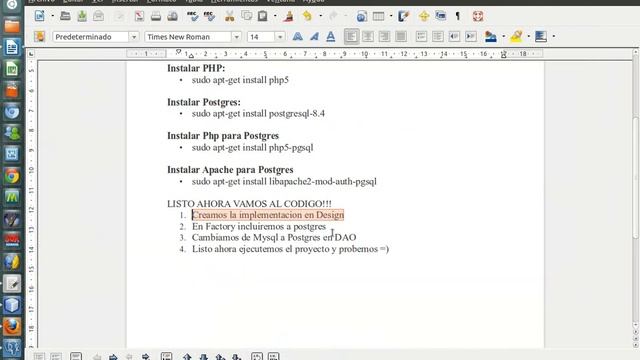Open the Undo history dropdown arrow
The image size is (640, 360).
click(x=320, y=16)
